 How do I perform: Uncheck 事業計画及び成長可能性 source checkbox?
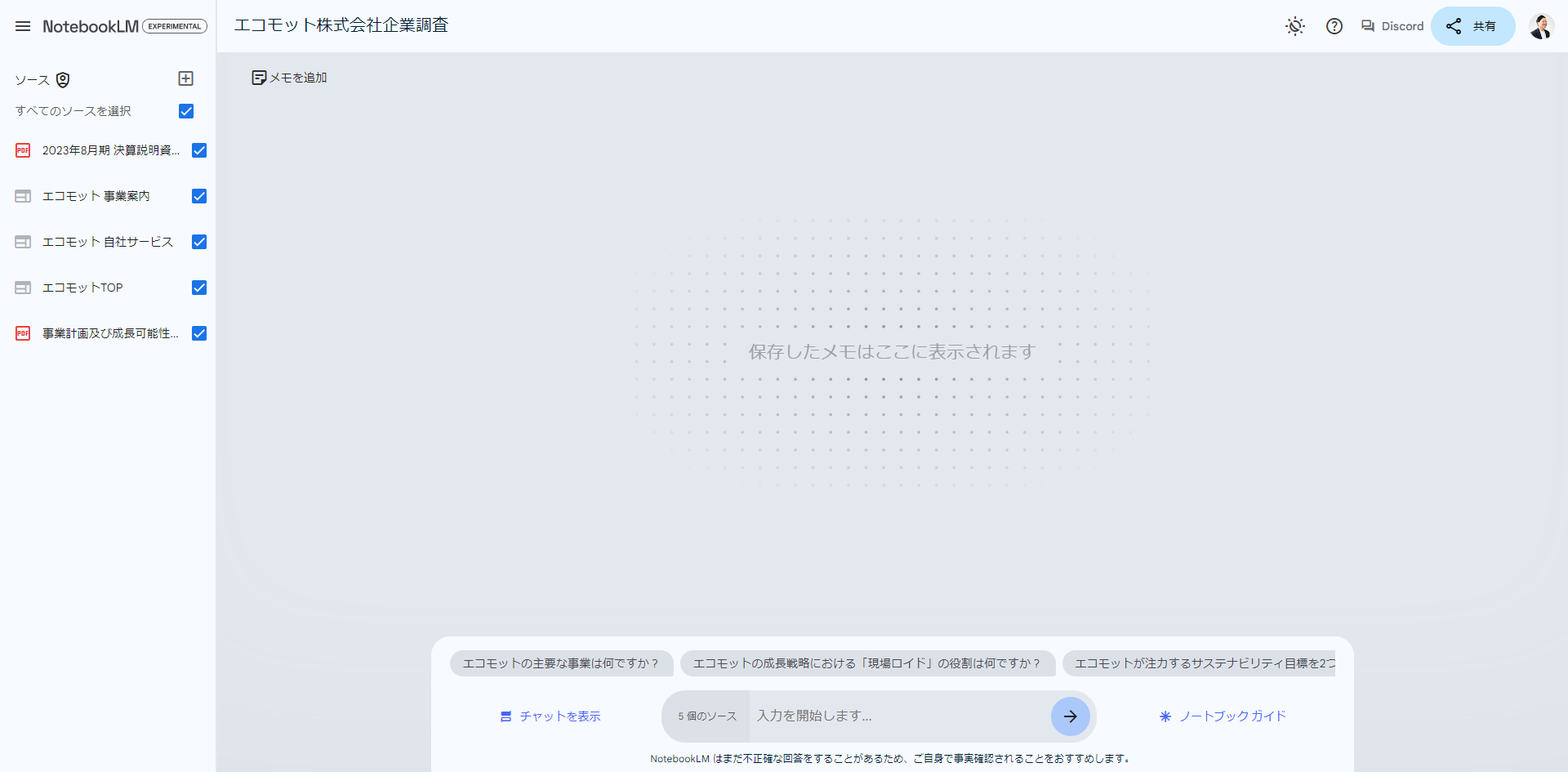click(199, 333)
